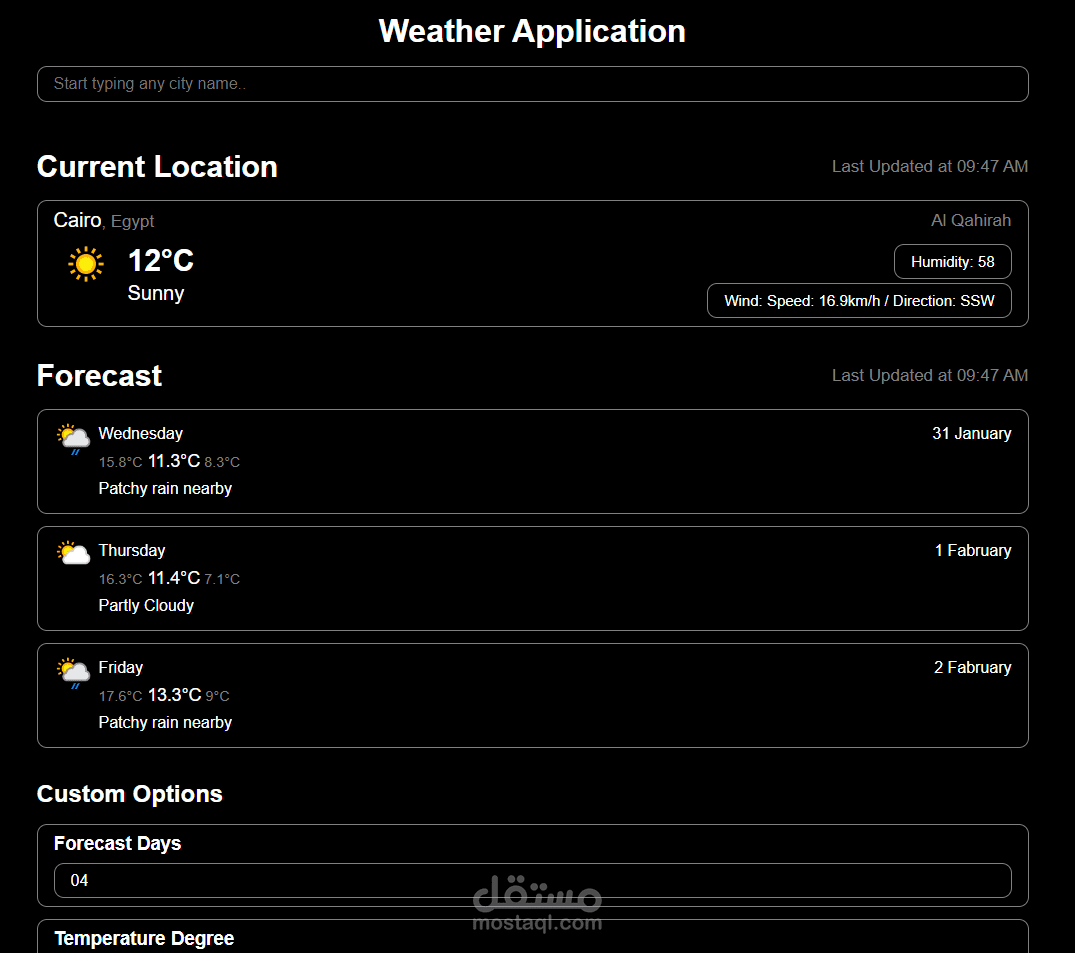The width and height of the screenshot is (1075, 953).
Task: Select the Wednesday forecast card
Action: (532, 461)
